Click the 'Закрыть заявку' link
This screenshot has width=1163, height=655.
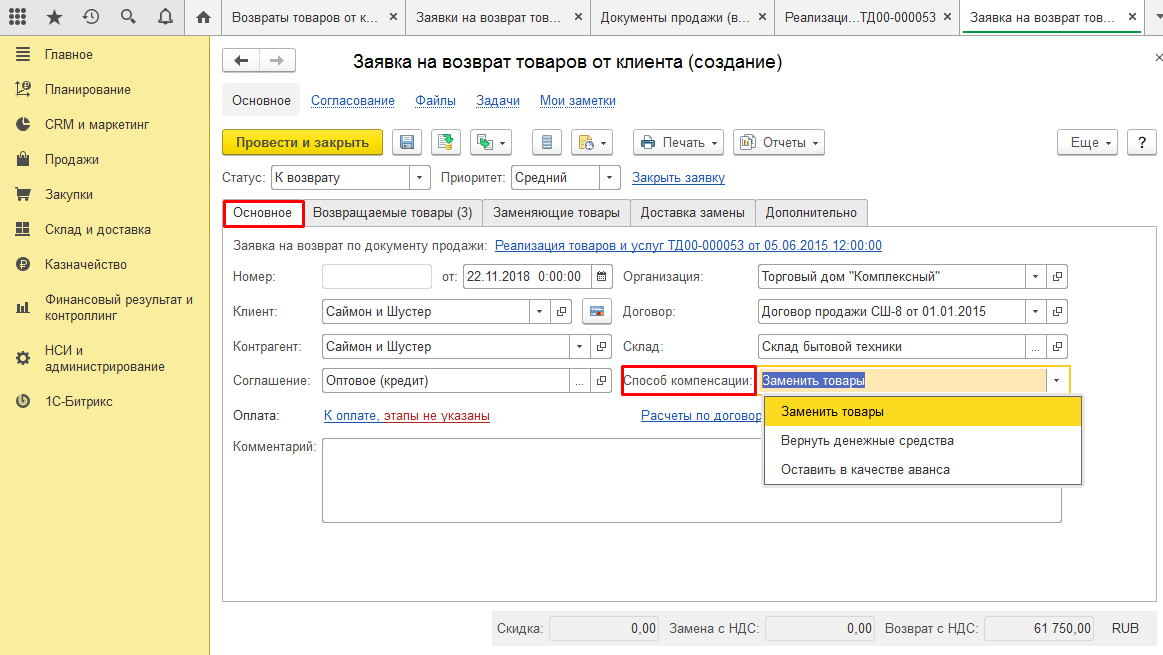tap(678, 178)
